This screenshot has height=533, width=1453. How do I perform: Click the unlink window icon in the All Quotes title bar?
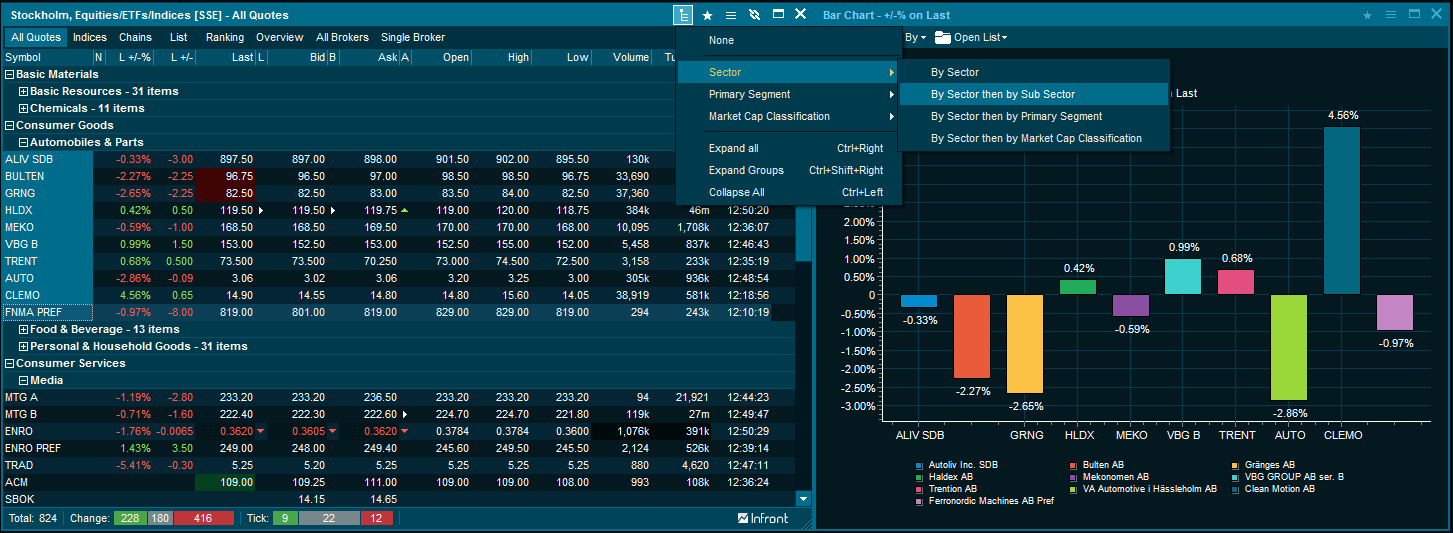[x=754, y=15]
